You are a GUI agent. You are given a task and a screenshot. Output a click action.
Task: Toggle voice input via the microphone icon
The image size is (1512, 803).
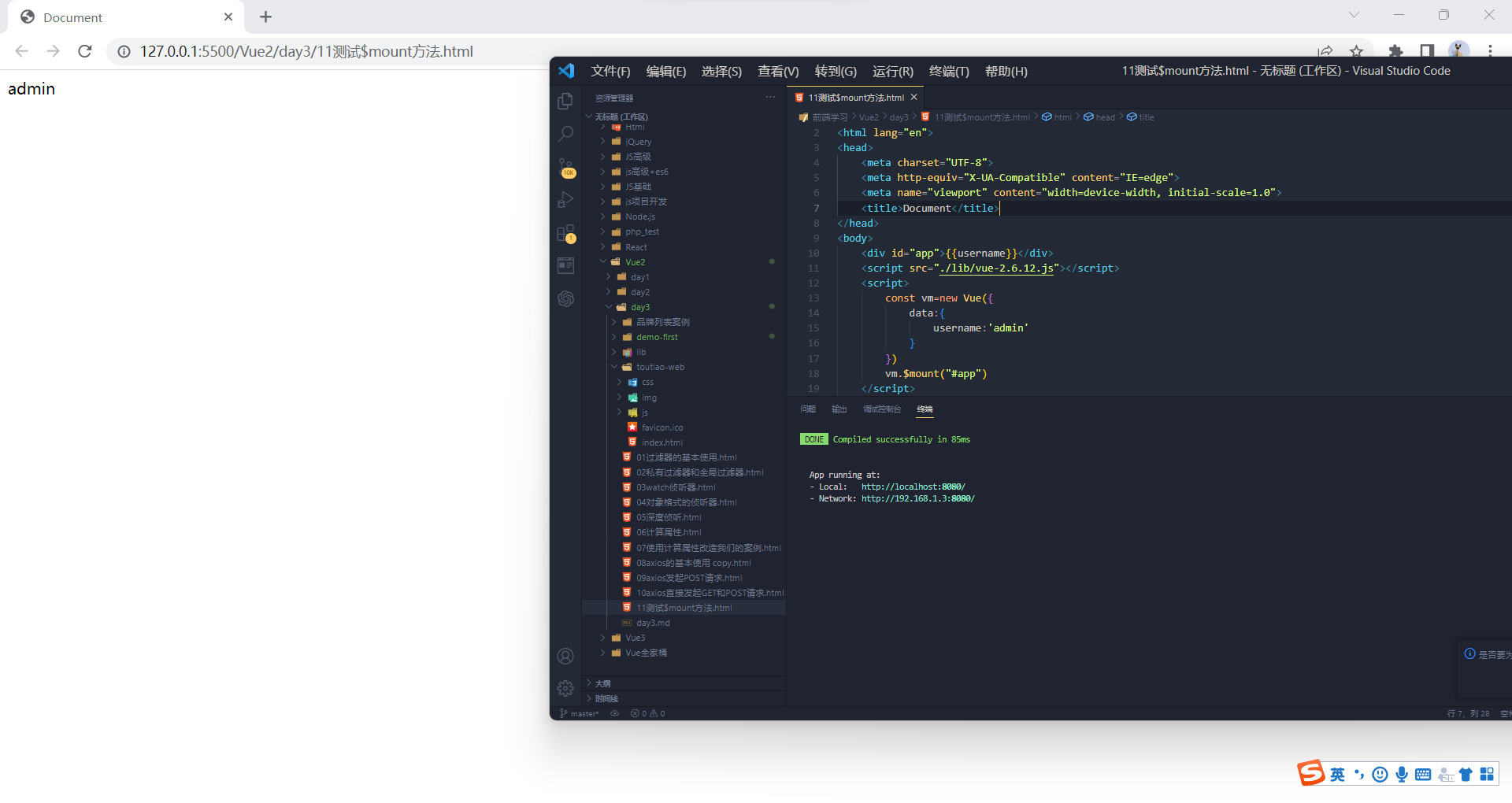[1401, 774]
